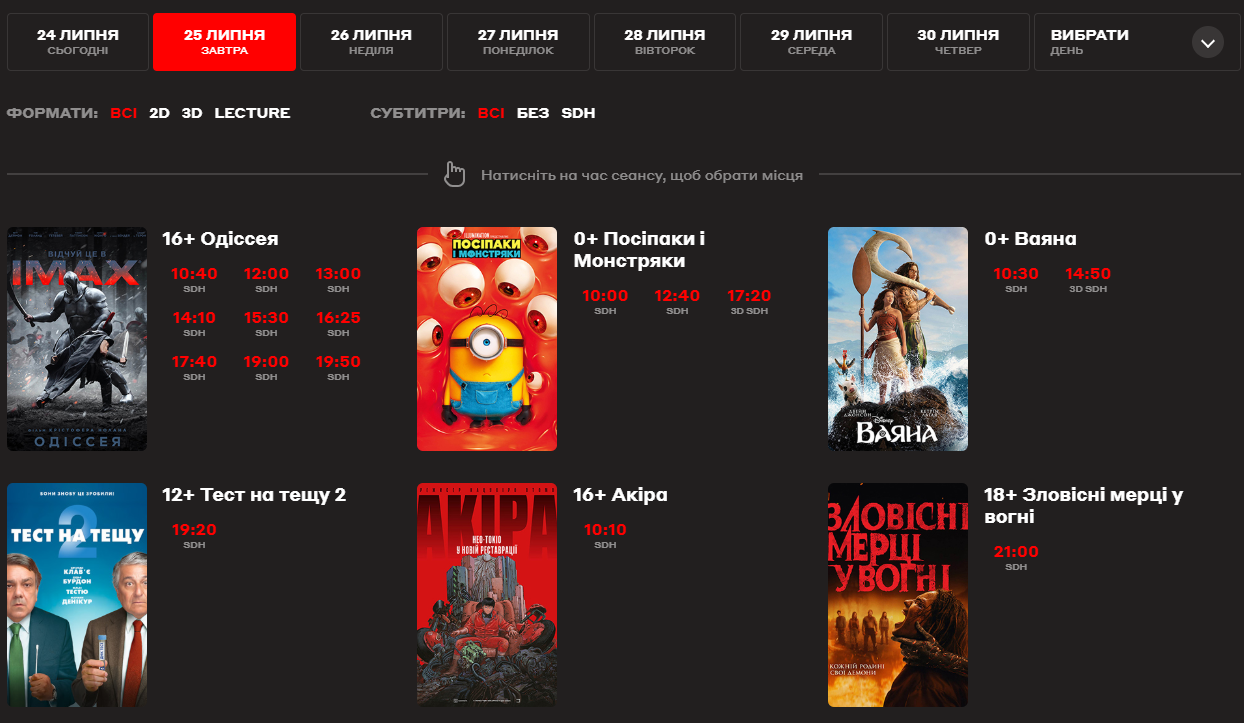Filter formats by 3D
The image size is (1244, 723).
coord(192,113)
